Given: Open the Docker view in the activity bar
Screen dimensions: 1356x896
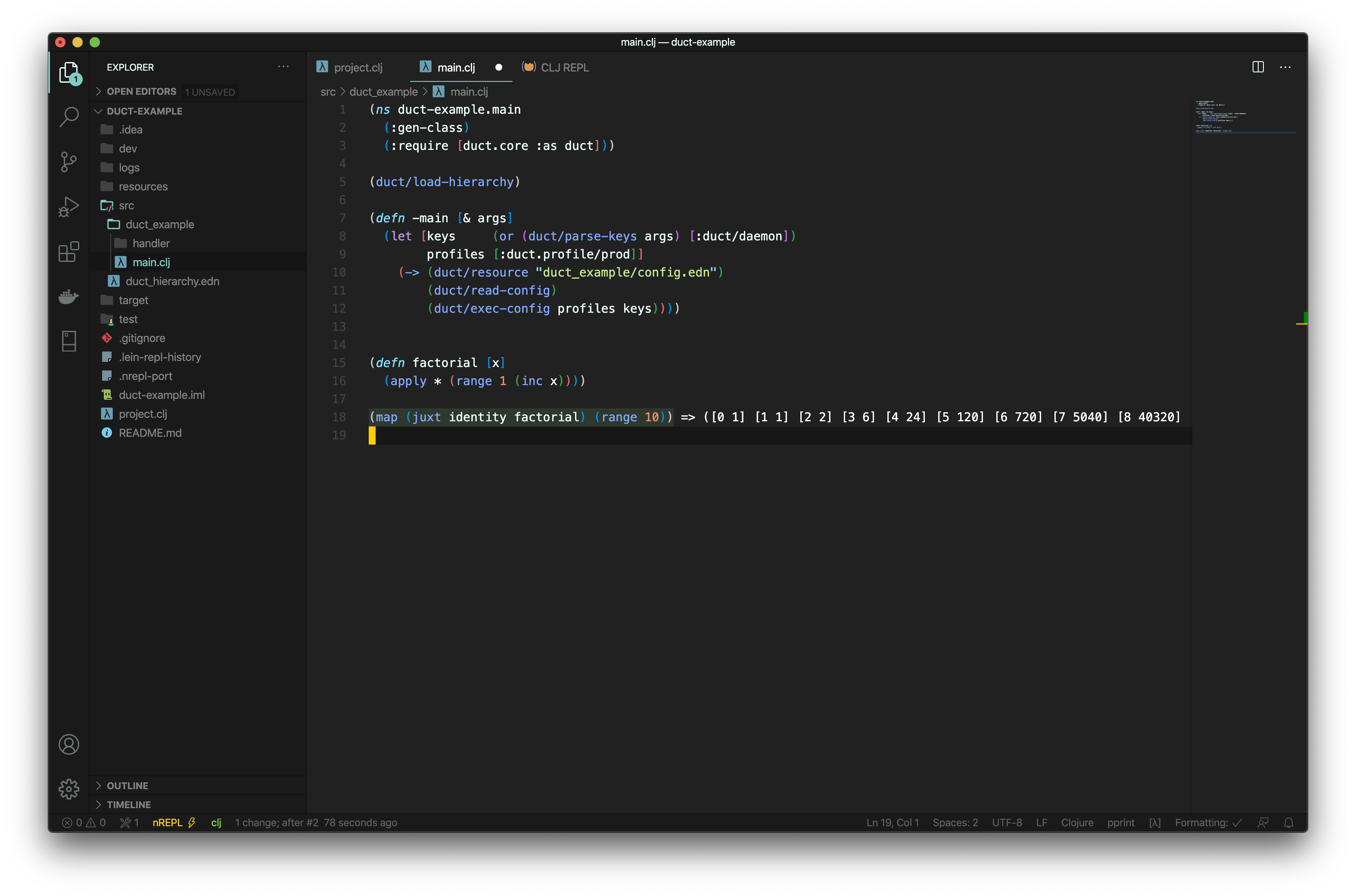Looking at the screenshot, I should tap(68, 296).
